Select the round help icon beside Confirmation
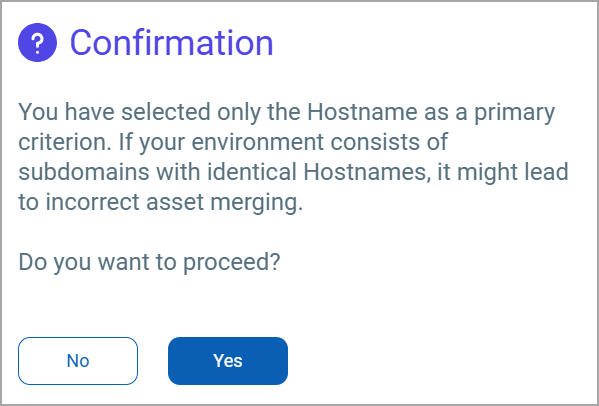The image size is (599, 406). (37, 42)
